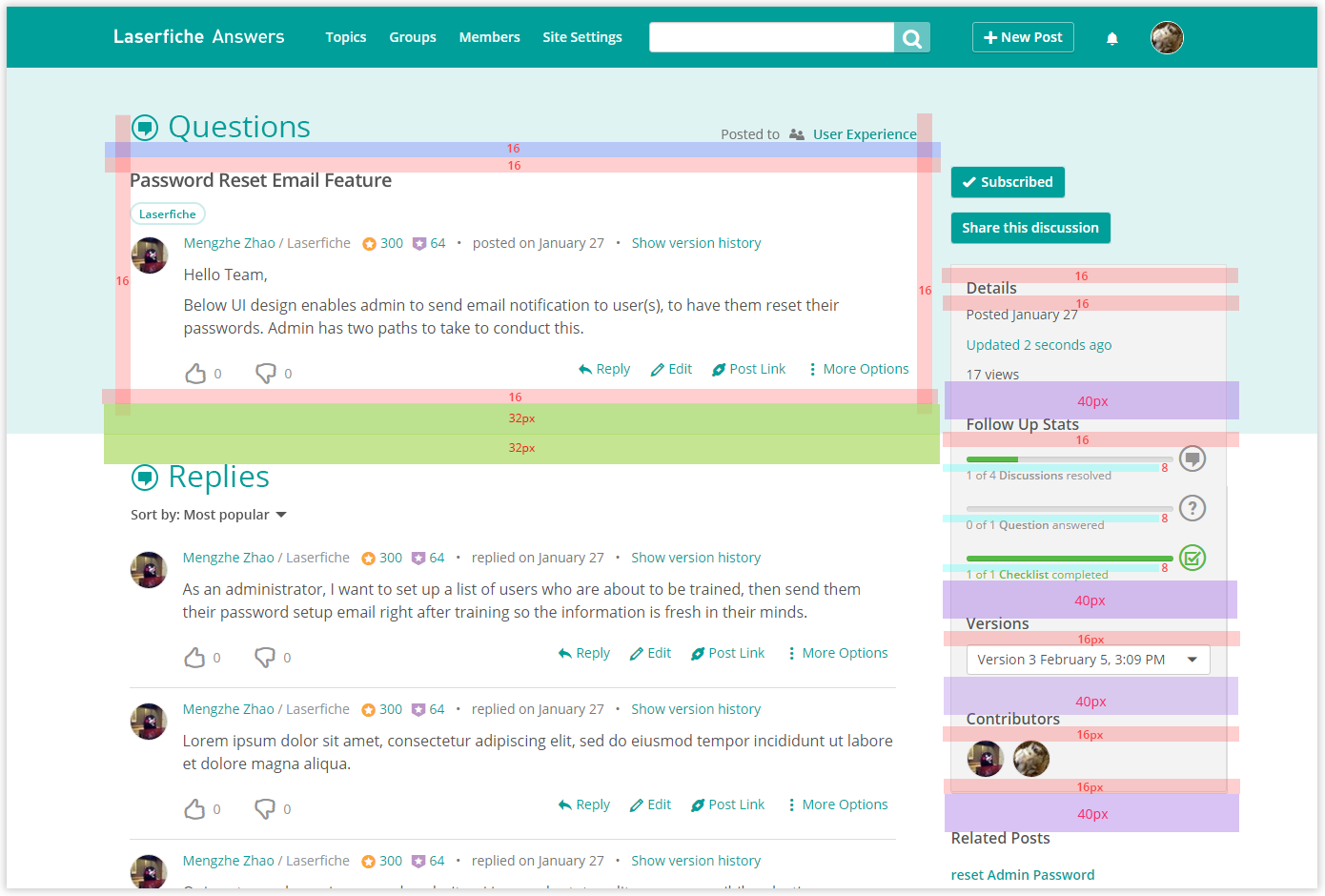Like the administrator training reply
This screenshot has height=896, width=1325.
coord(194,658)
